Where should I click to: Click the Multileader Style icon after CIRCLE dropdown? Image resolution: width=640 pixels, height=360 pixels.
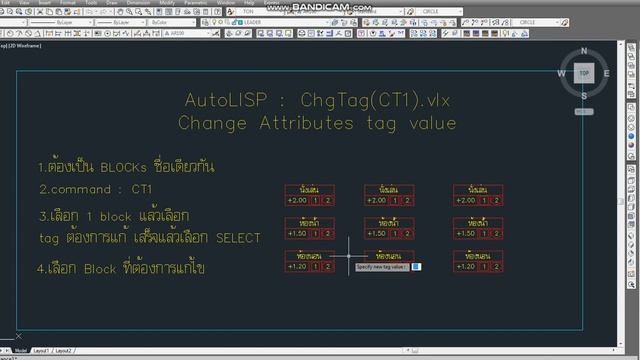[564, 22]
